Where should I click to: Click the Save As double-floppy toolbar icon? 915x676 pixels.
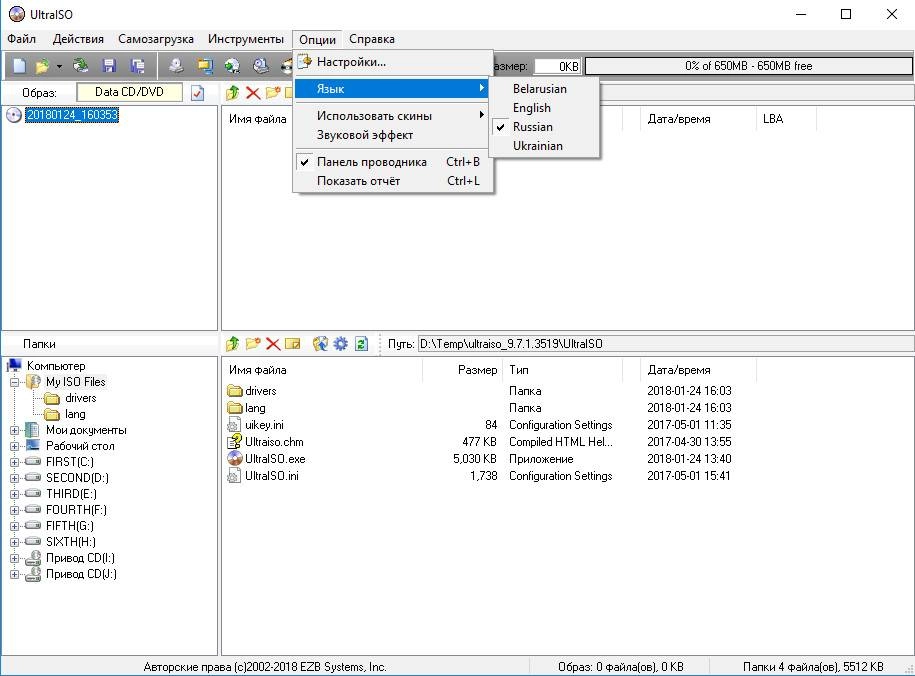[x=138, y=65]
